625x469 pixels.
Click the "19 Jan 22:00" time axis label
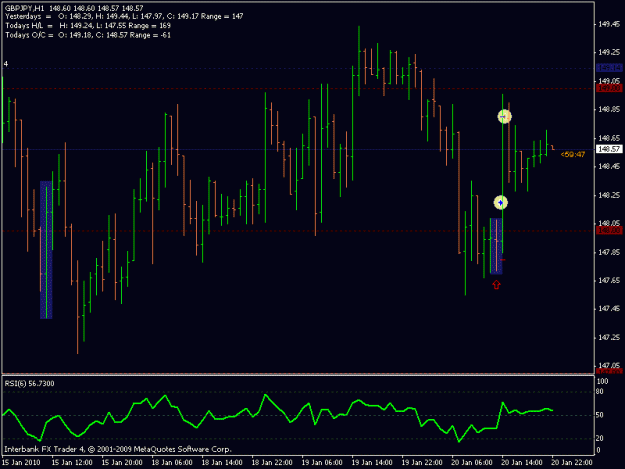422,463
